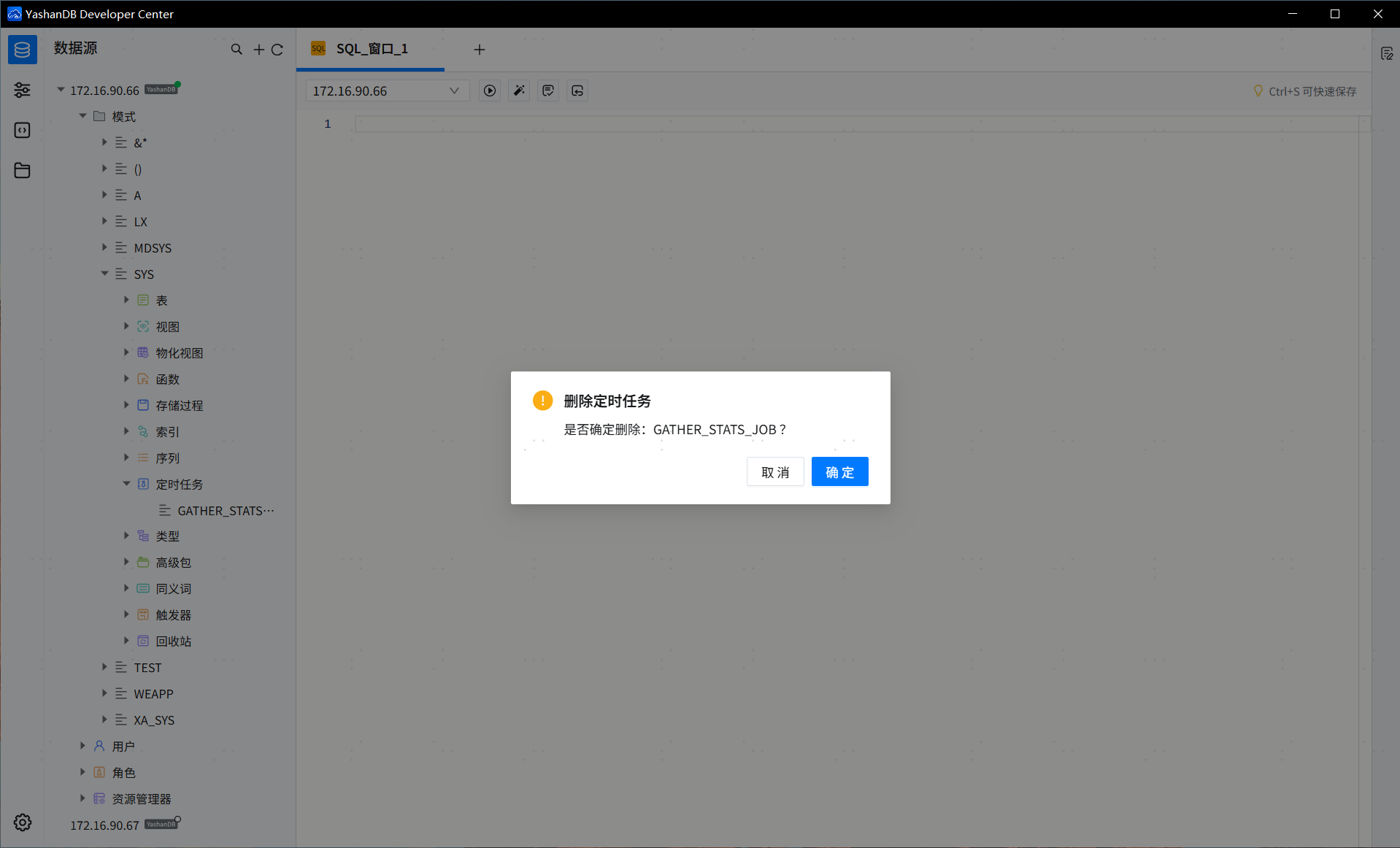Select the 存储过程 tree item
This screenshot has height=848, width=1400.
pos(180,406)
